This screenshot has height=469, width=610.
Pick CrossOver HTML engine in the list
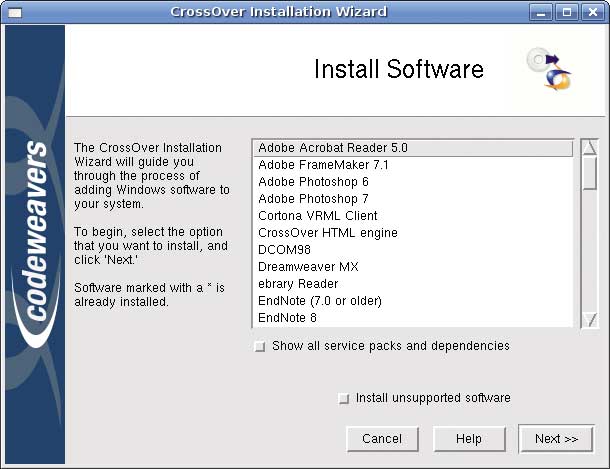[x=413, y=233]
